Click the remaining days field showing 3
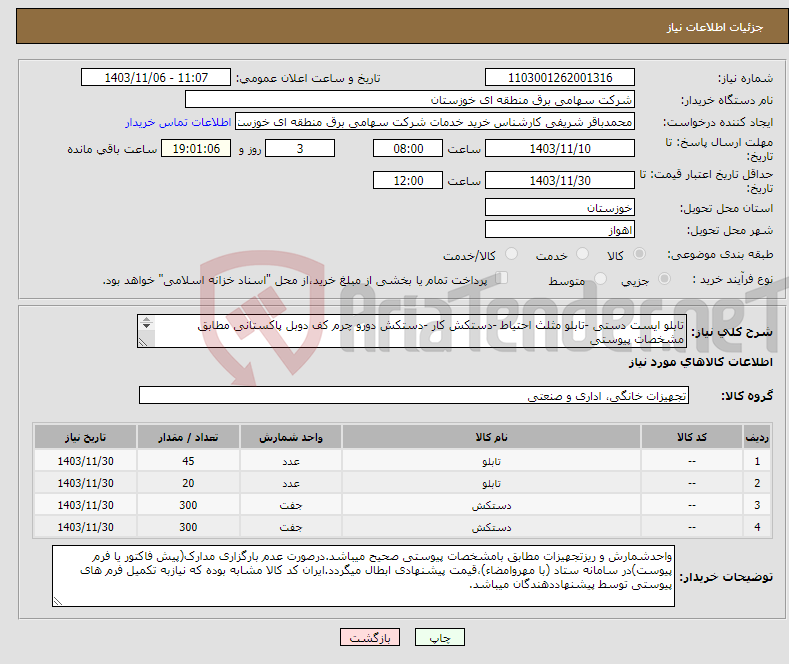Viewport: 789px width, 664px height. click(x=300, y=148)
